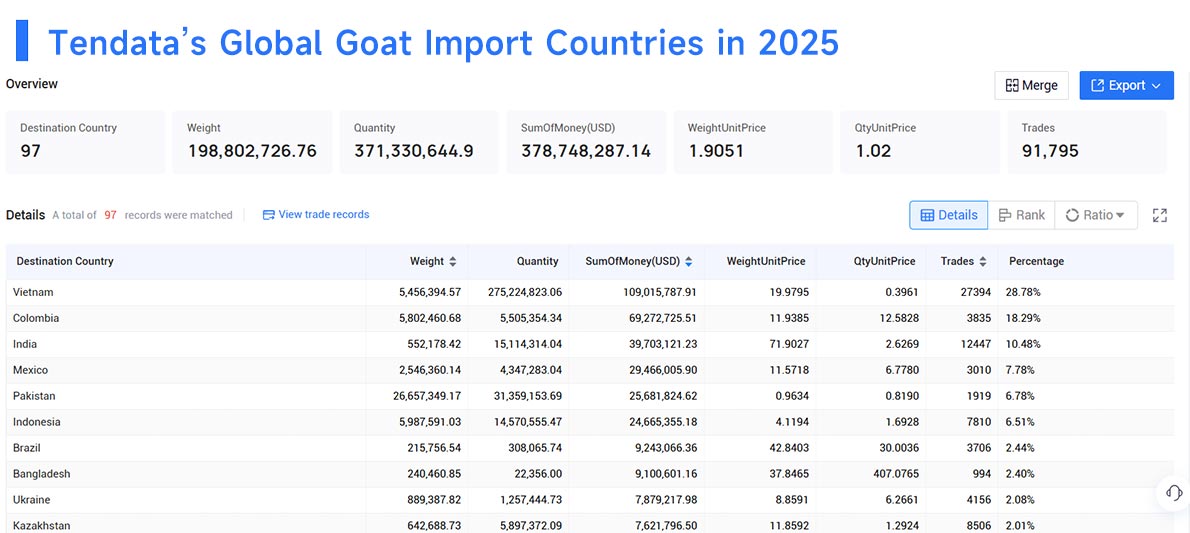Click Bangladesh's QtyUnitPrice 407.0765

894,473
